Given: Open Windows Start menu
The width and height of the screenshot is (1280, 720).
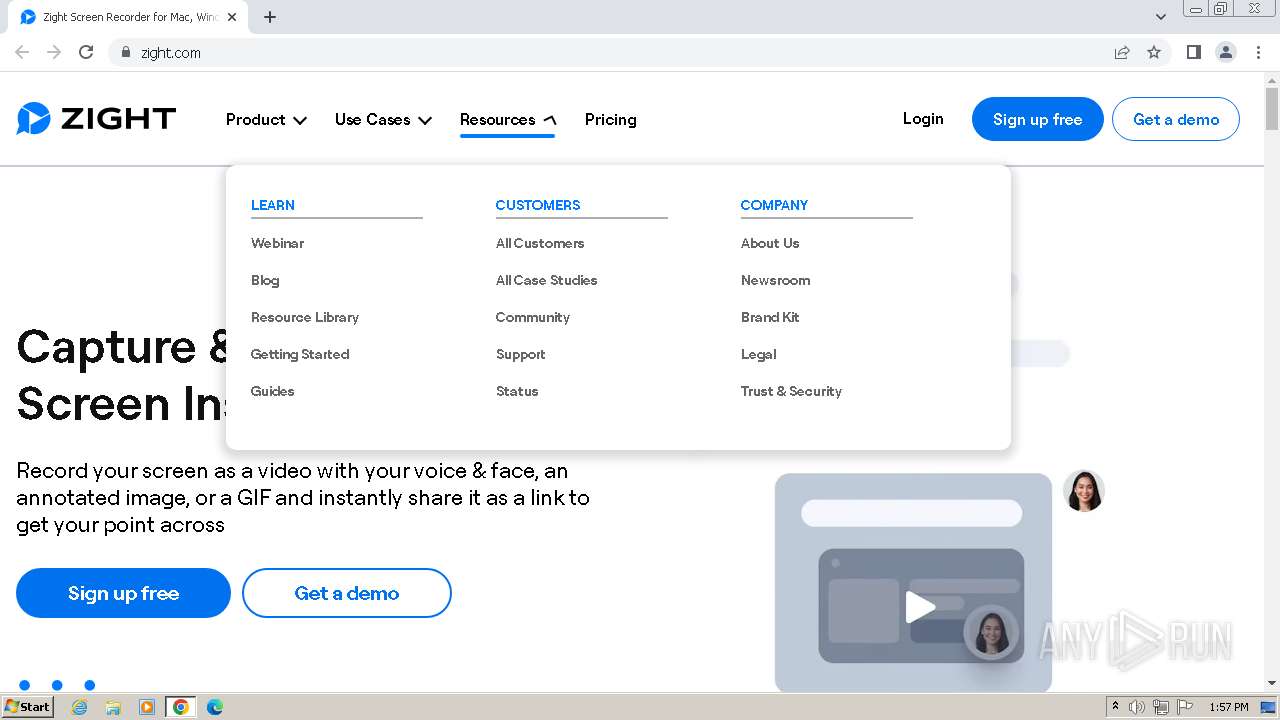Looking at the screenshot, I should pyautogui.click(x=28, y=707).
